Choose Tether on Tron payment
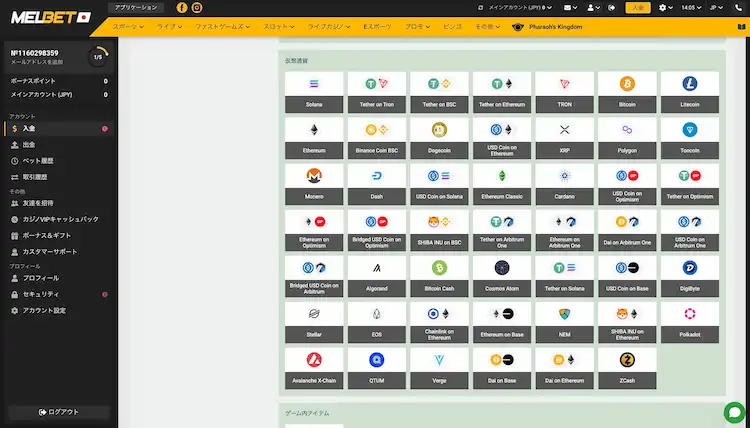750x428 pixels. click(376, 92)
